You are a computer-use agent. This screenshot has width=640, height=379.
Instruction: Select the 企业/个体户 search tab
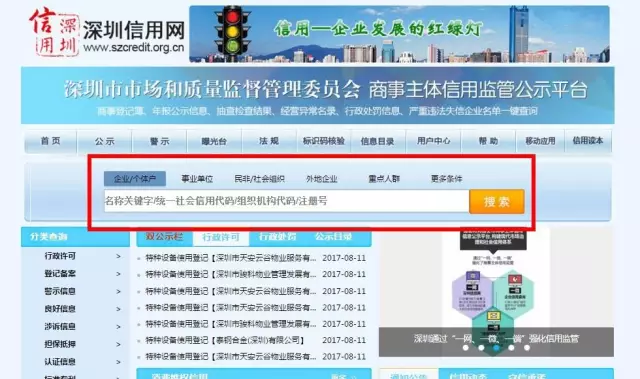coord(135,179)
